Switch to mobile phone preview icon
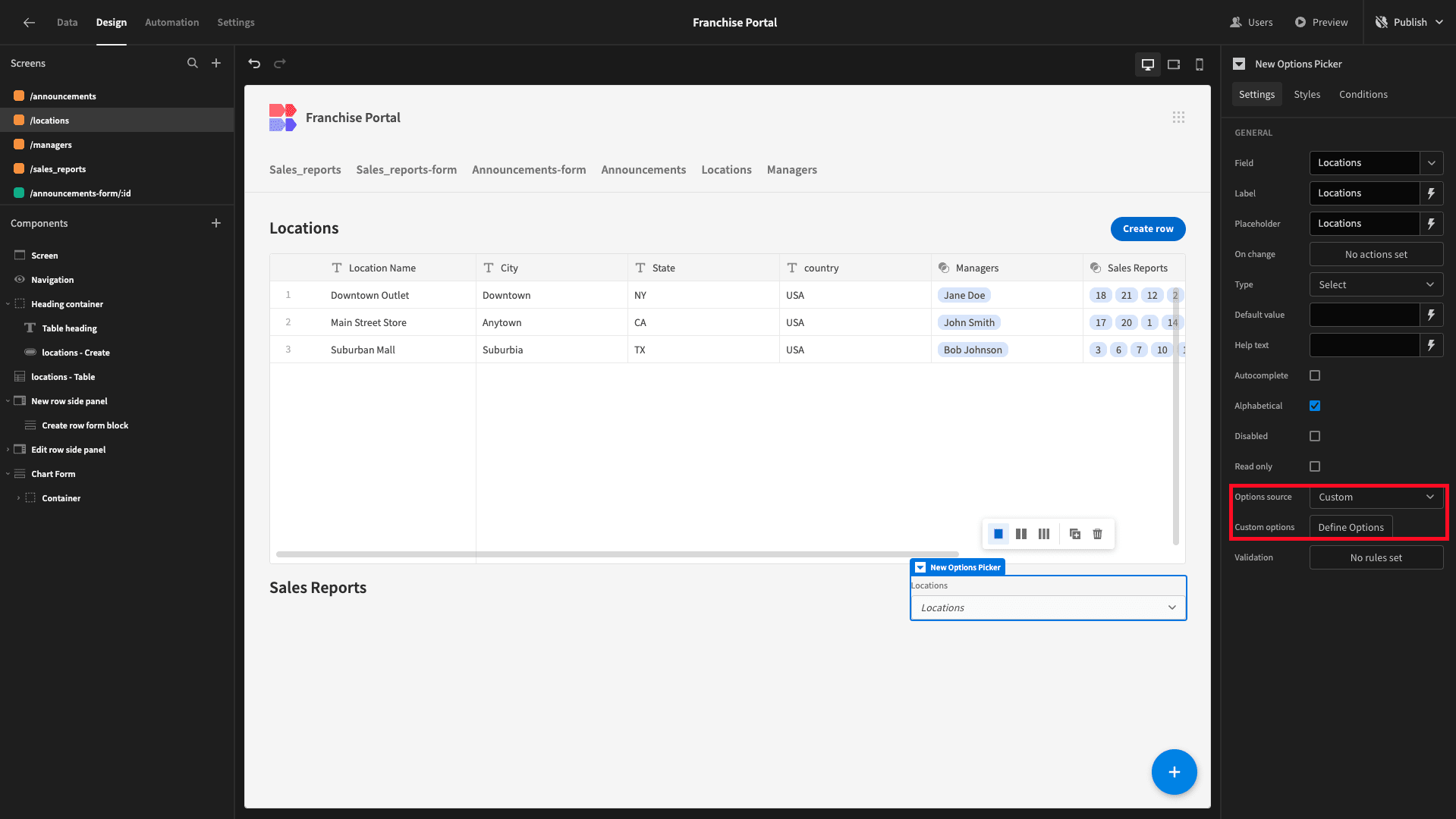The height and width of the screenshot is (819, 1456). (x=1200, y=64)
